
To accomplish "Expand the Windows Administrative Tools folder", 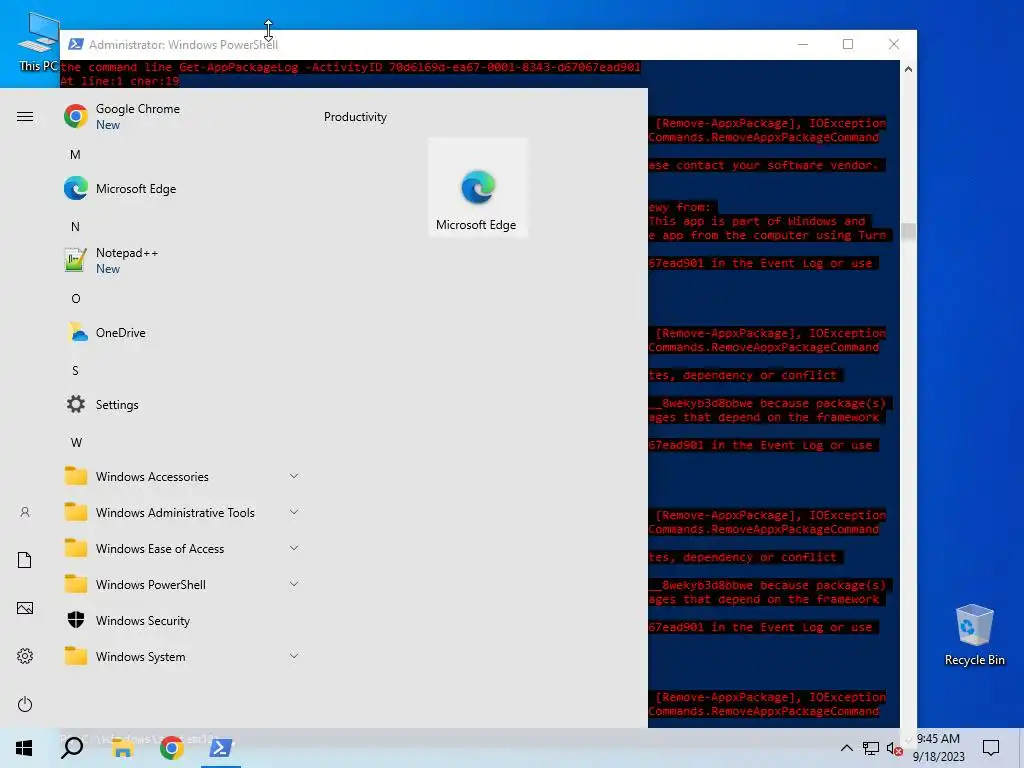I will (183, 513).
